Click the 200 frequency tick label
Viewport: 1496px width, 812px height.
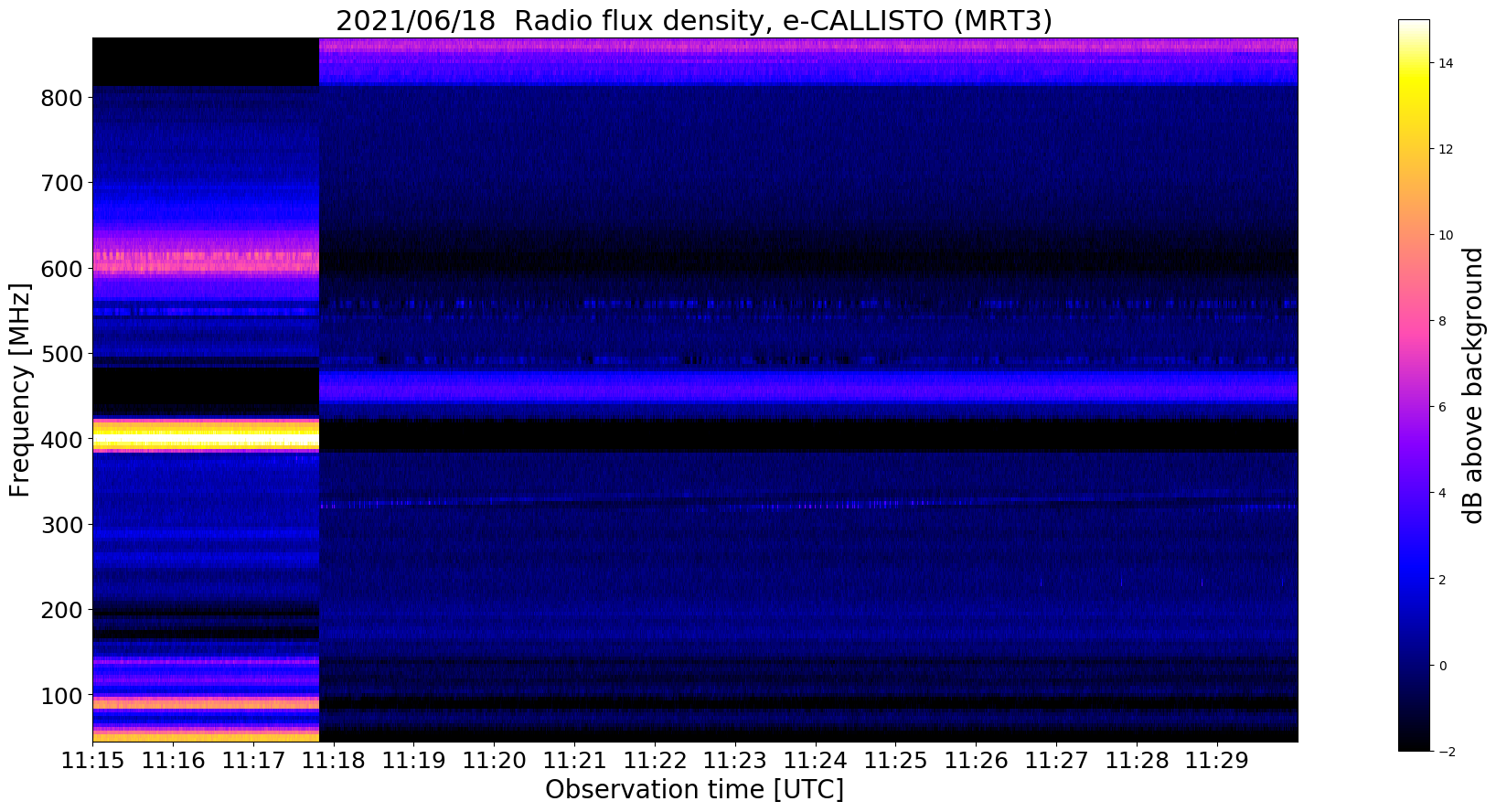[62, 610]
